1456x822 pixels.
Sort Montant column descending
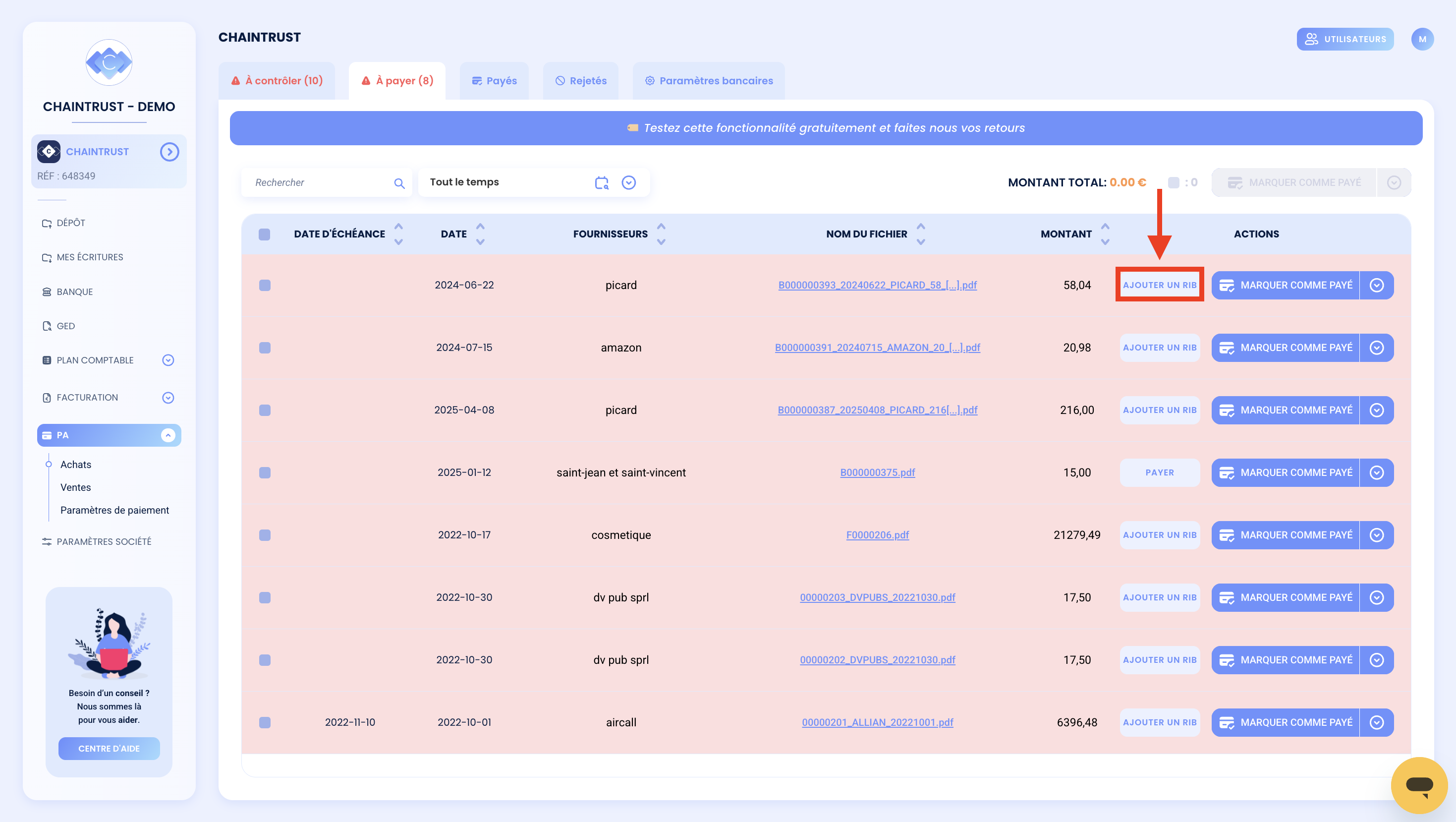(x=1105, y=241)
